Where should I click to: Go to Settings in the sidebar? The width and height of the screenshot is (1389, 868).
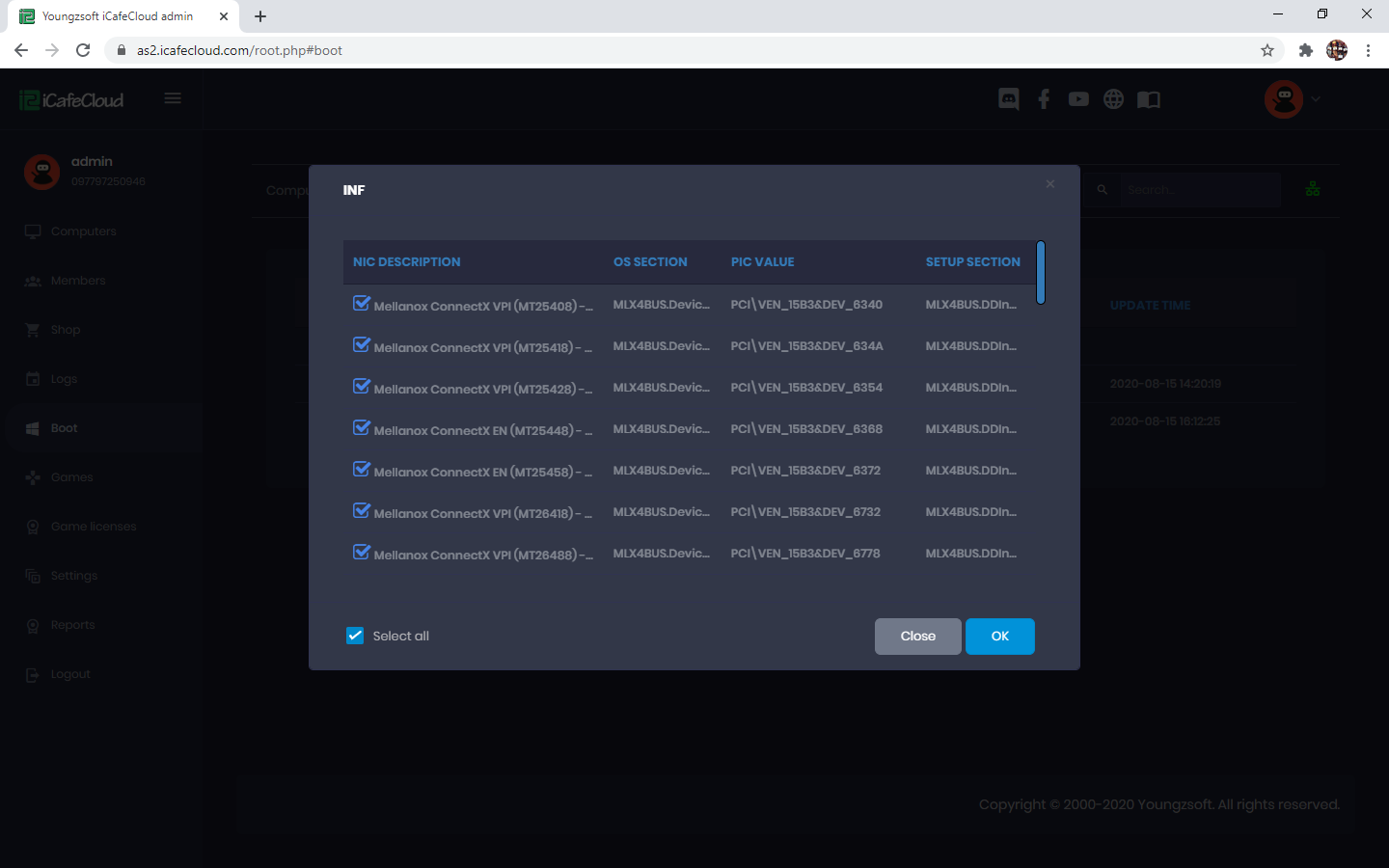(x=73, y=576)
